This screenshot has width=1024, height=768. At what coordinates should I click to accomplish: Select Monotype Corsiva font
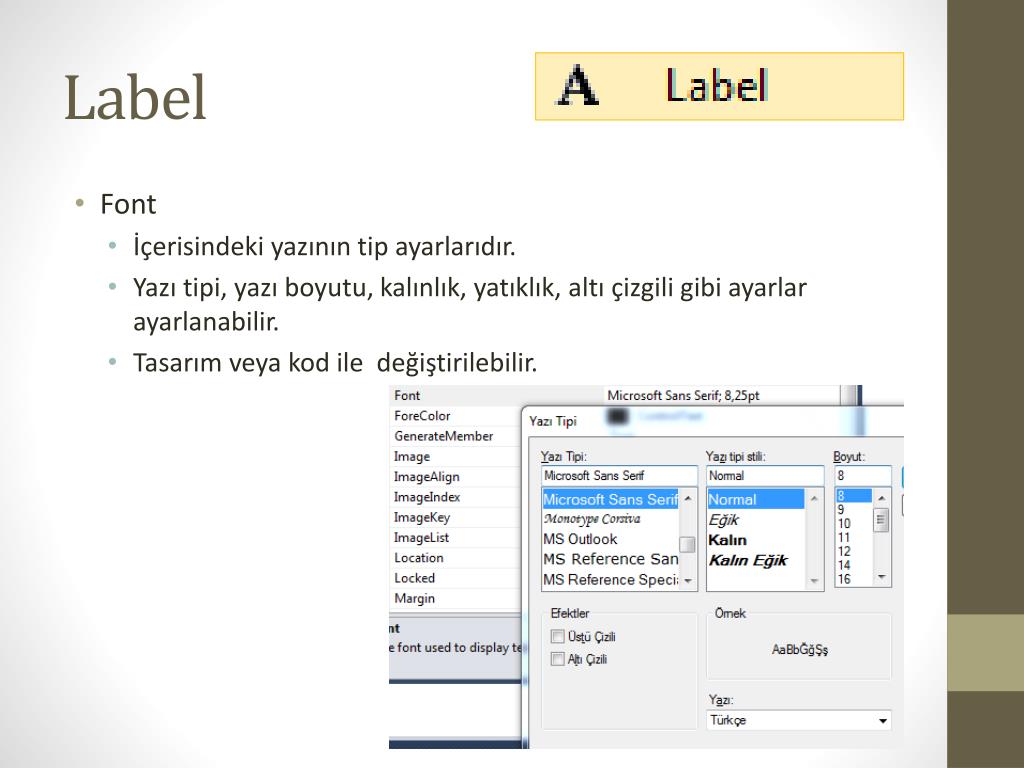(611, 519)
